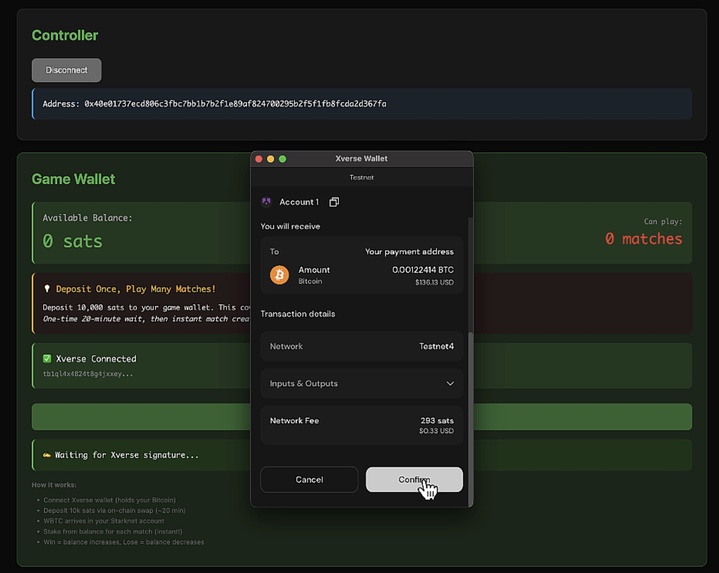Copy Account 1 address icon

coord(334,202)
